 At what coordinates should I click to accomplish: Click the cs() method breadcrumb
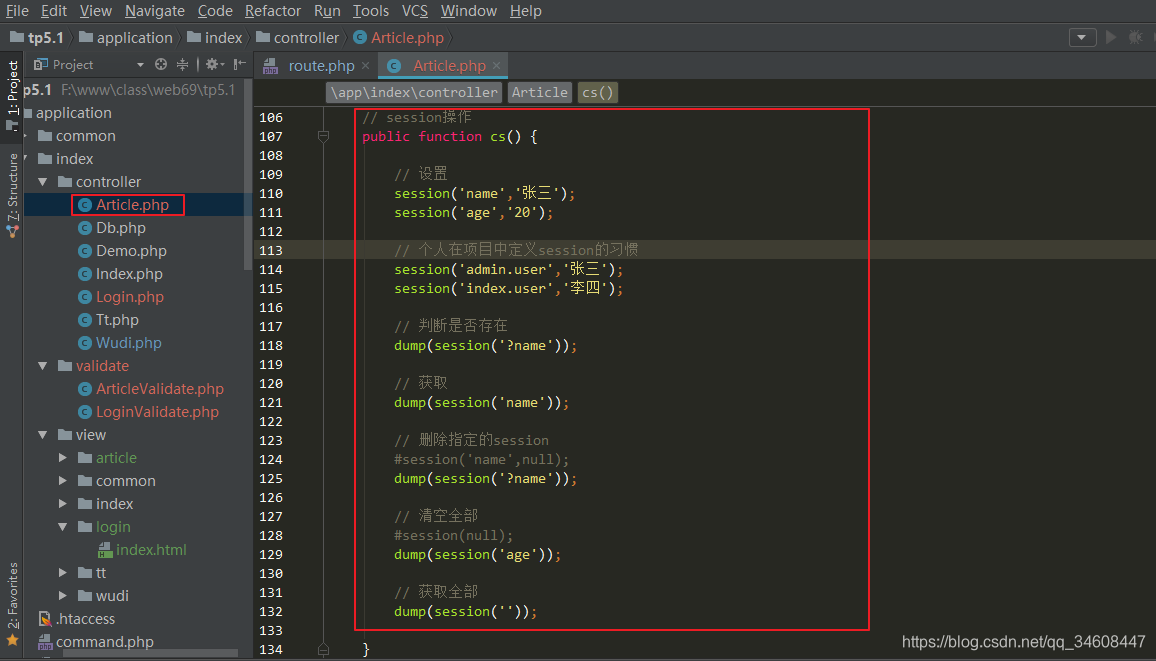coord(597,92)
